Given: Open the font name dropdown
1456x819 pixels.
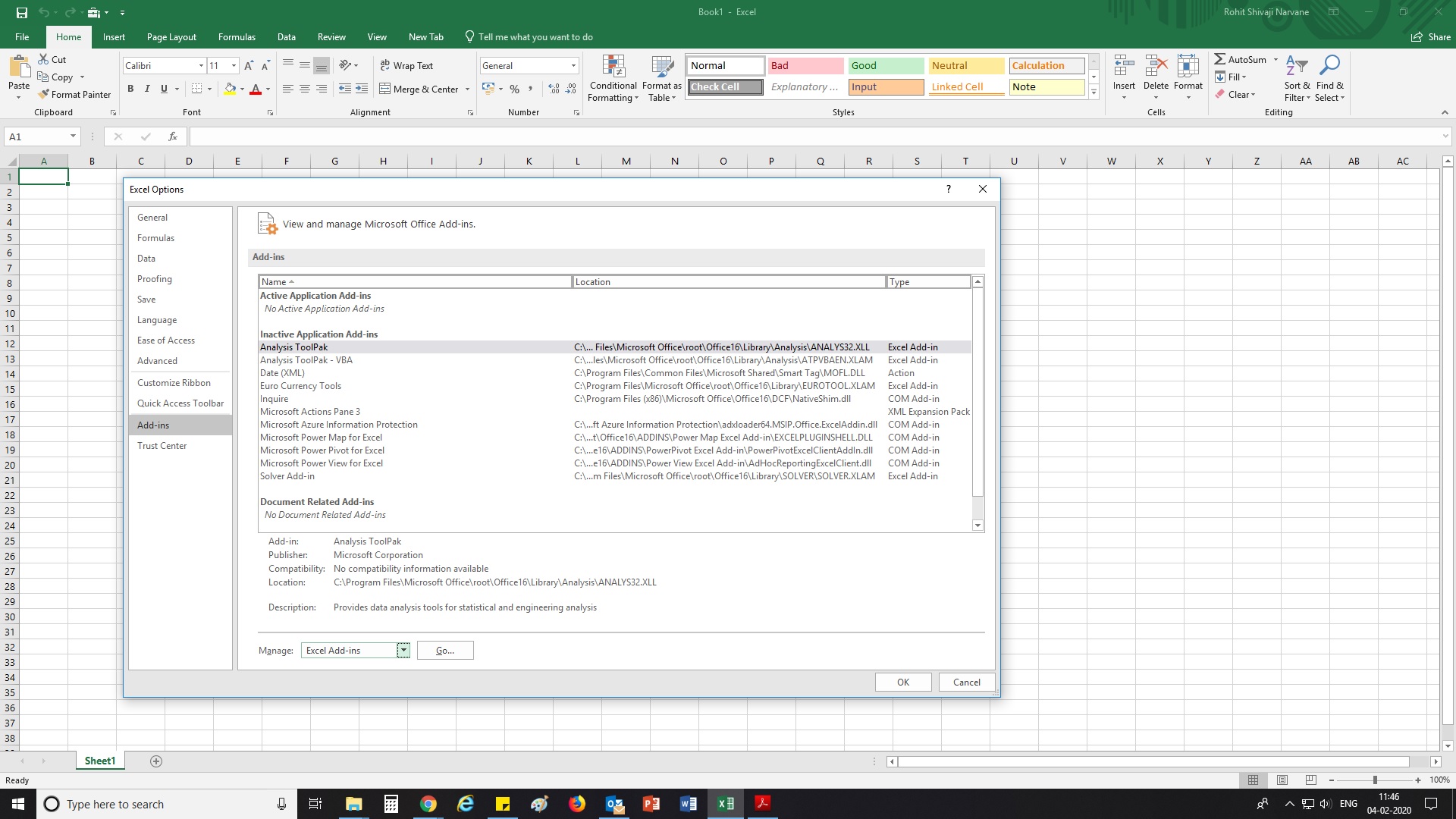Looking at the screenshot, I should 201,66.
